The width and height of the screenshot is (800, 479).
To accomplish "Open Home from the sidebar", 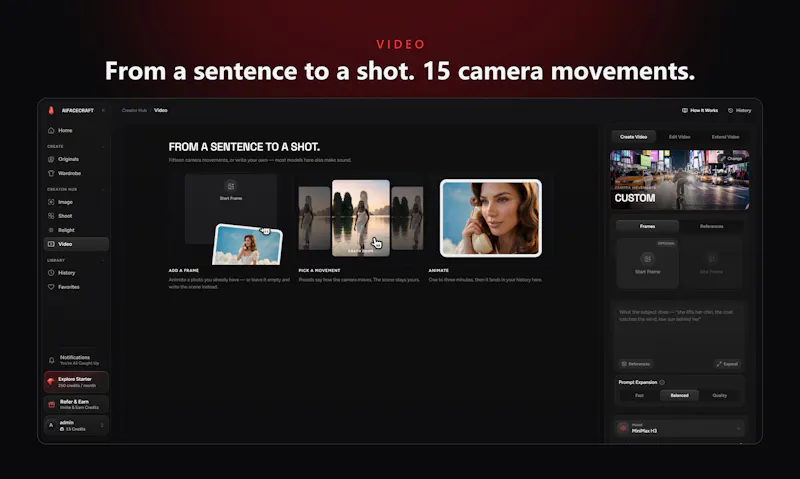I will coord(76,131).
